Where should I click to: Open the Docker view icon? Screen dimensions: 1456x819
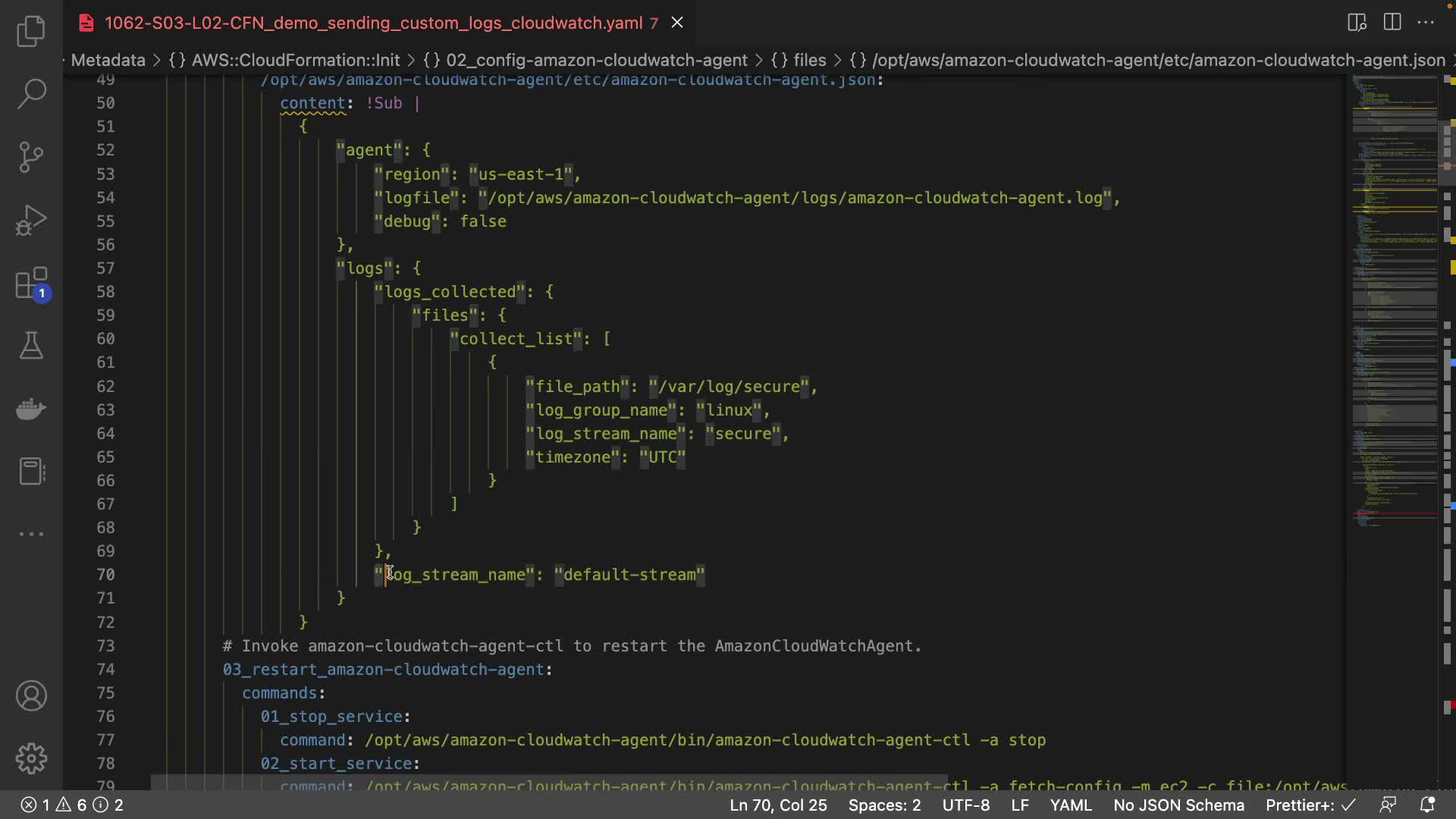[31, 409]
